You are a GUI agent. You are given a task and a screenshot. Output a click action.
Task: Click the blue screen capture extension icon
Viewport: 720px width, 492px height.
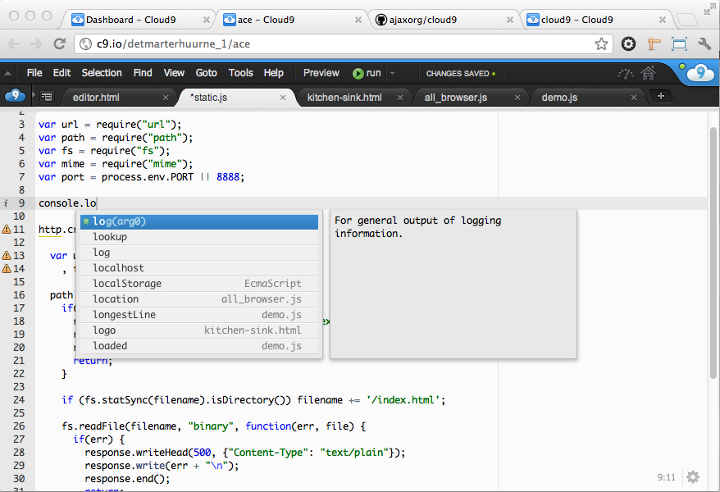click(679, 44)
